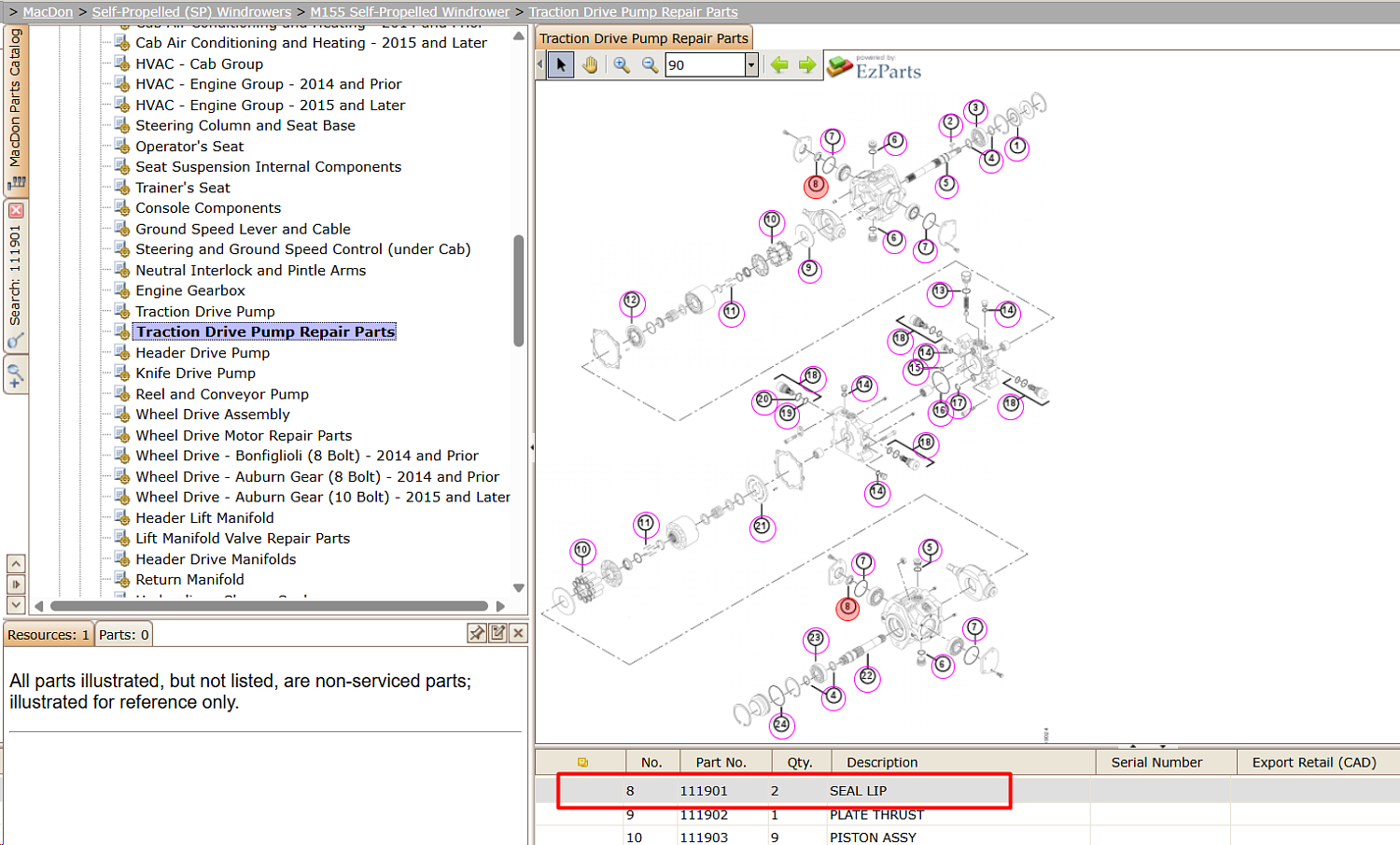
Task: Select the SEAL LIP part row
Action: coord(967,791)
